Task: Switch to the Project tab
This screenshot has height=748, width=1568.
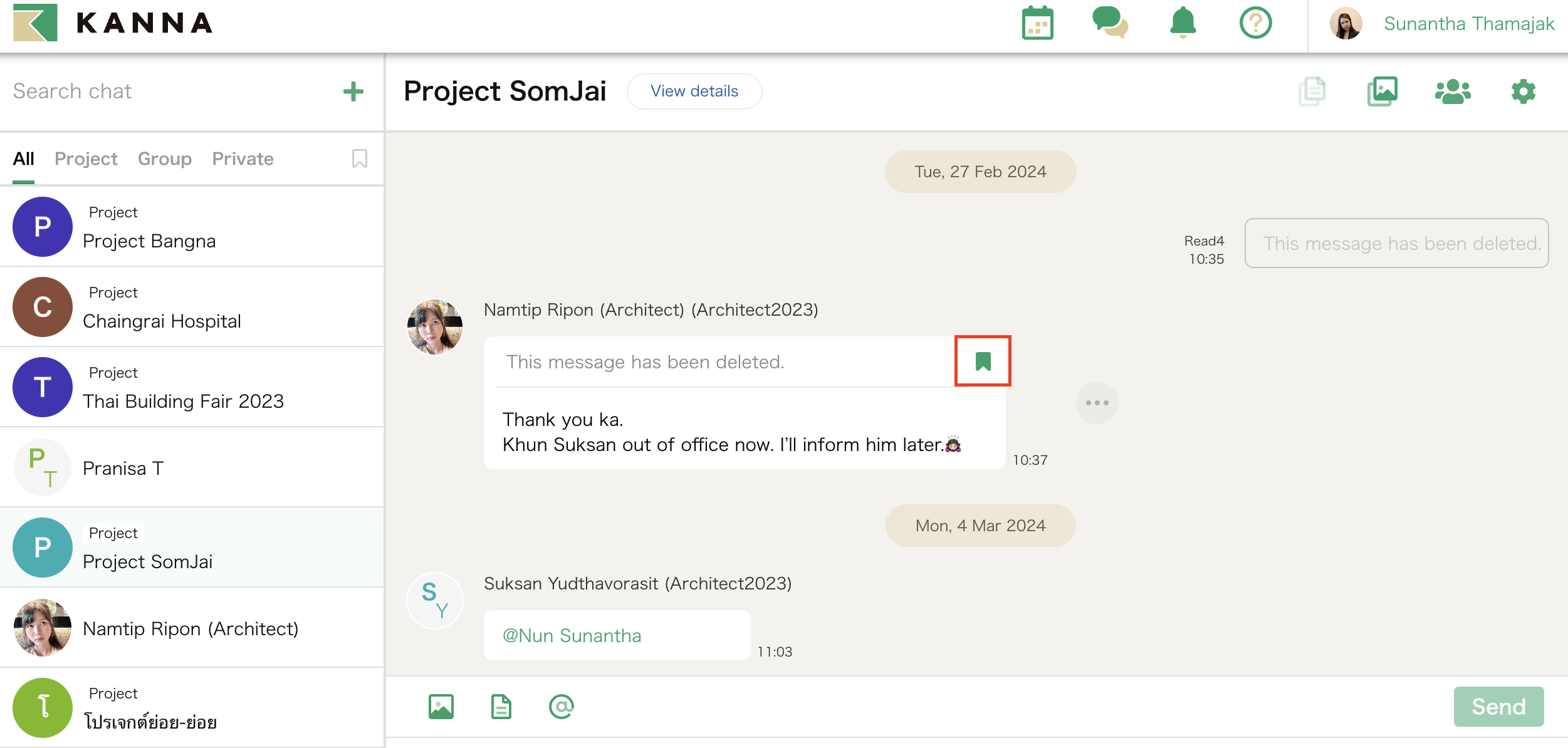Action: point(86,158)
